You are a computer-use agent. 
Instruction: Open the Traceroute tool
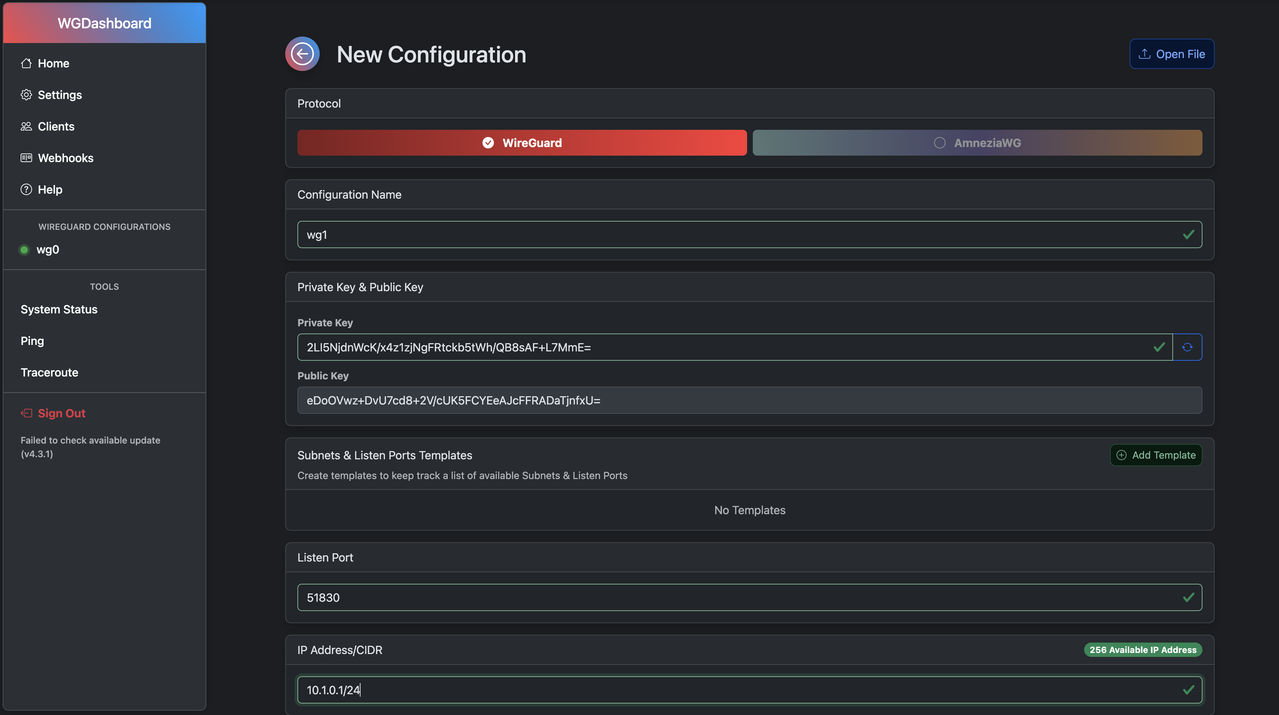pos(49,371)
